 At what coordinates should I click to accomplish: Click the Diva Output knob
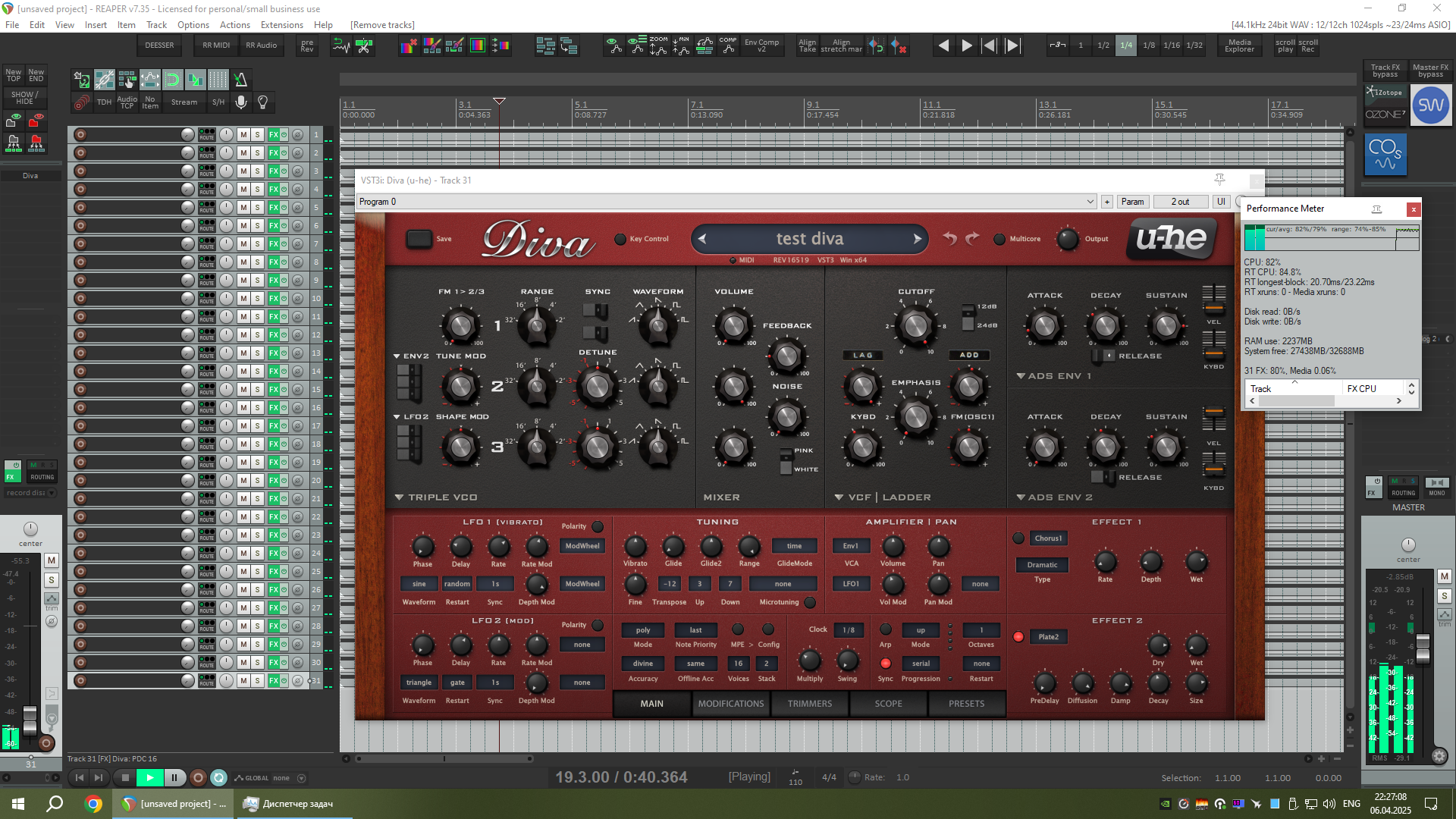coord(1068,239)
